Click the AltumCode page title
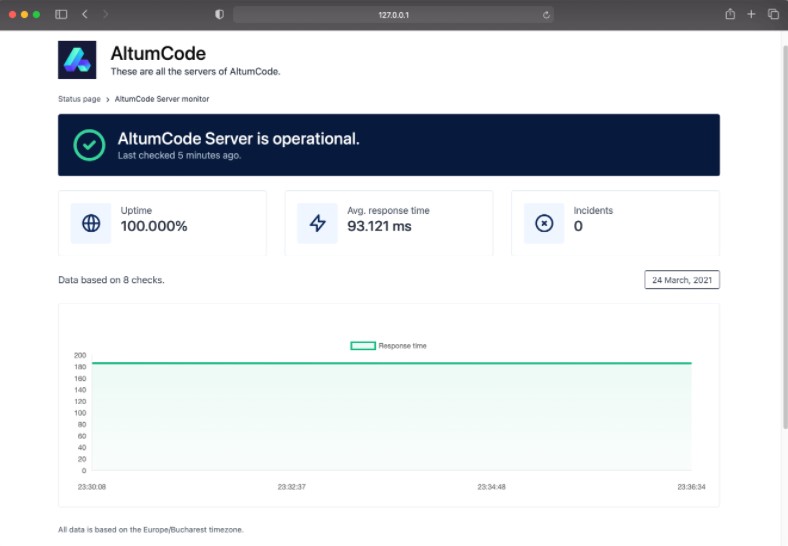The height and width of the screenshot is (546, 788). click(x=158, y=53)
